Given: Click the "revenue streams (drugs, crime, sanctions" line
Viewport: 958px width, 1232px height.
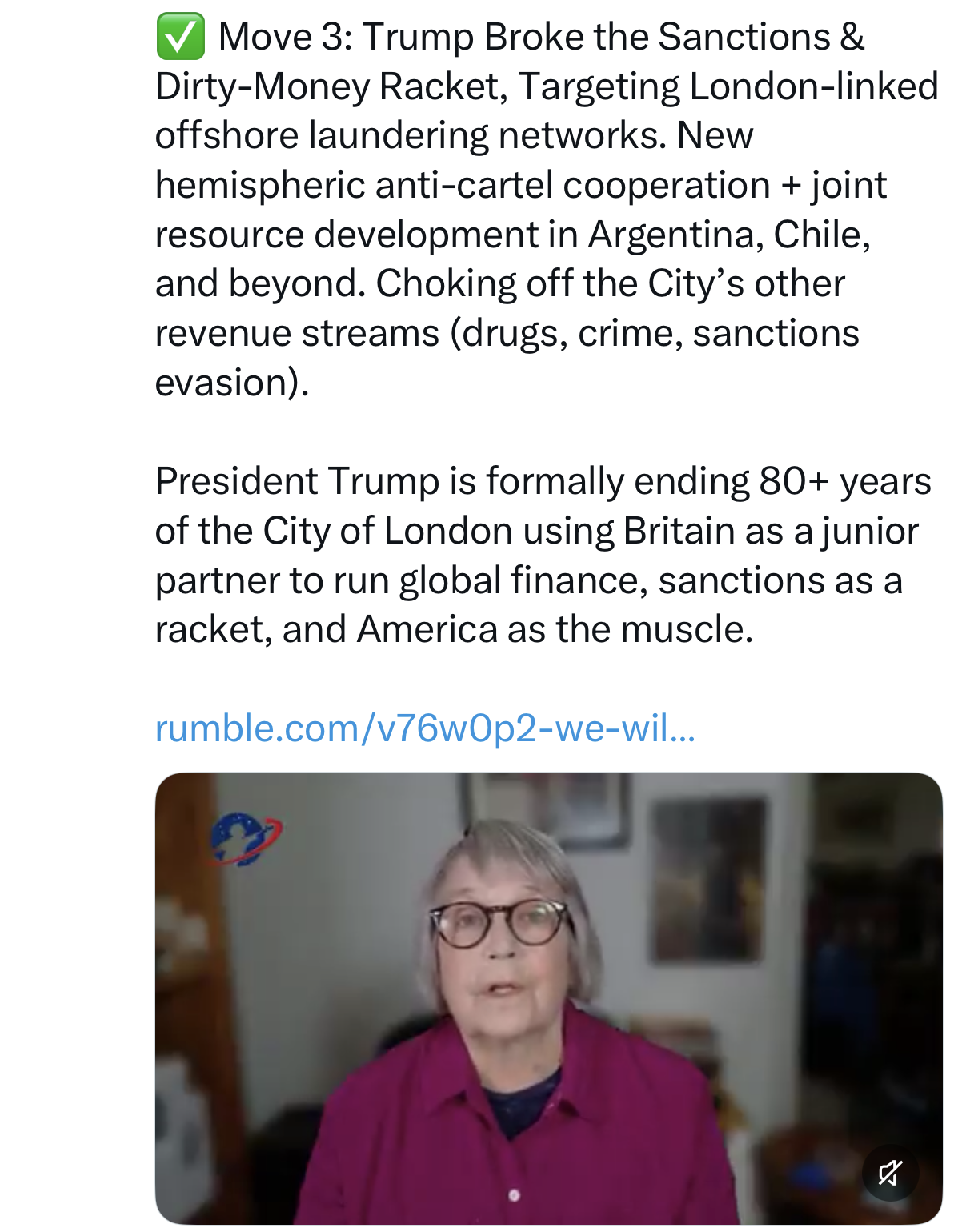Looking at the screenshot, I should [507, 334].
